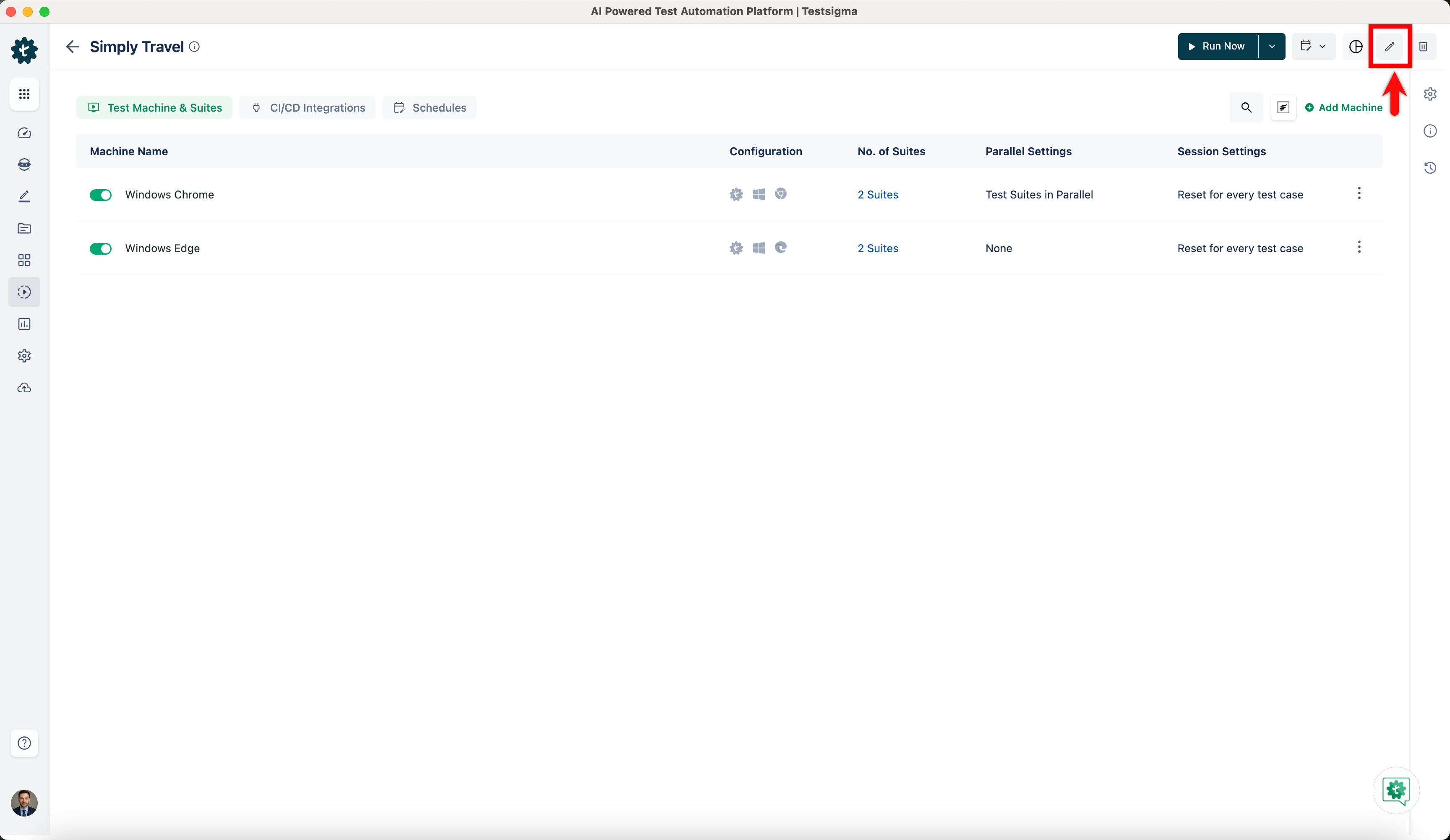Open the pie chart report icon
1450x840 pixels.
point(1356,47)
